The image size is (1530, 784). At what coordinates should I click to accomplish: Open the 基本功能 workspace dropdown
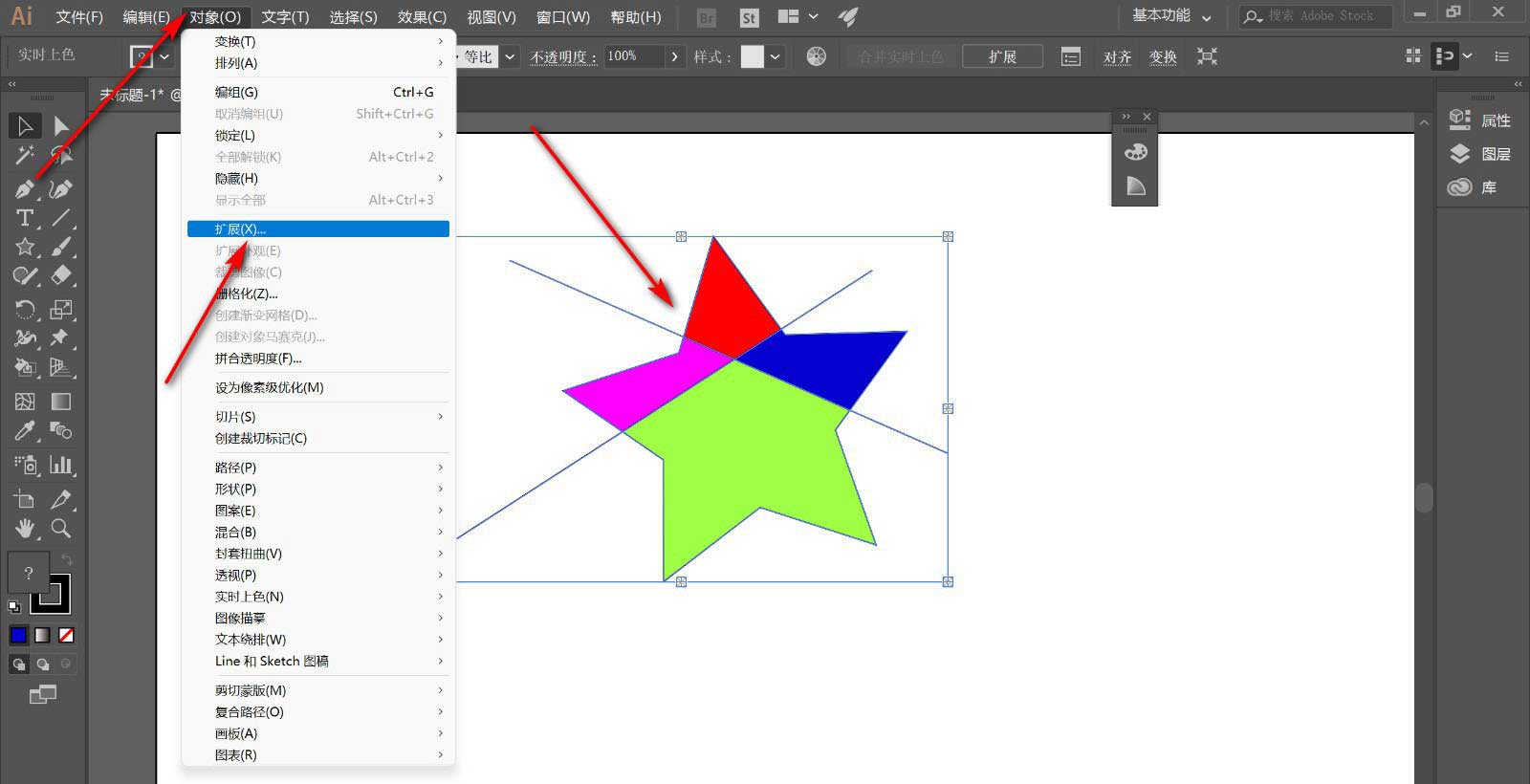click(x=1171, y=16)
